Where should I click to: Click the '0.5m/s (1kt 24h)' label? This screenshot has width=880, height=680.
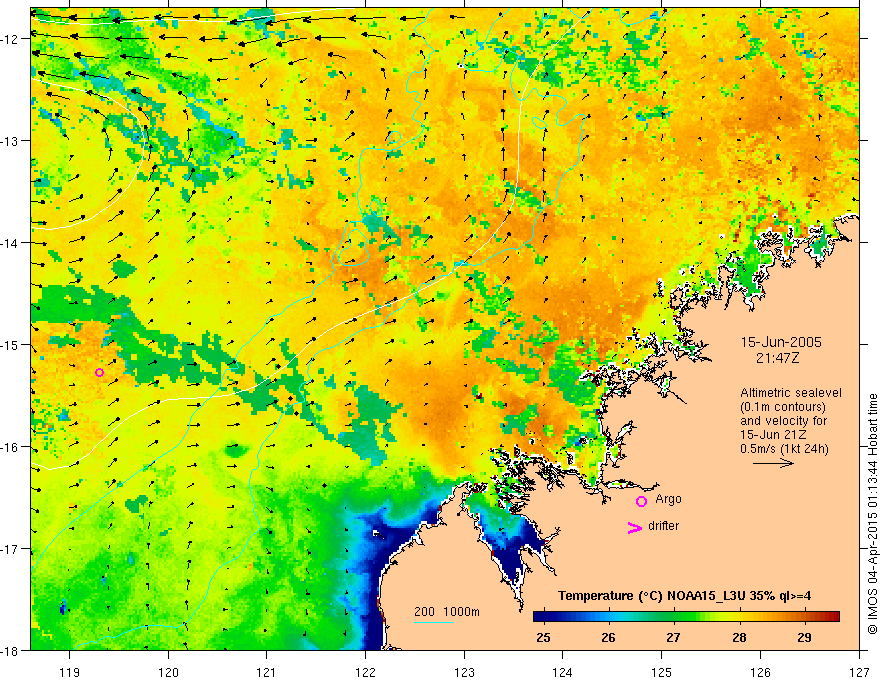784,448
